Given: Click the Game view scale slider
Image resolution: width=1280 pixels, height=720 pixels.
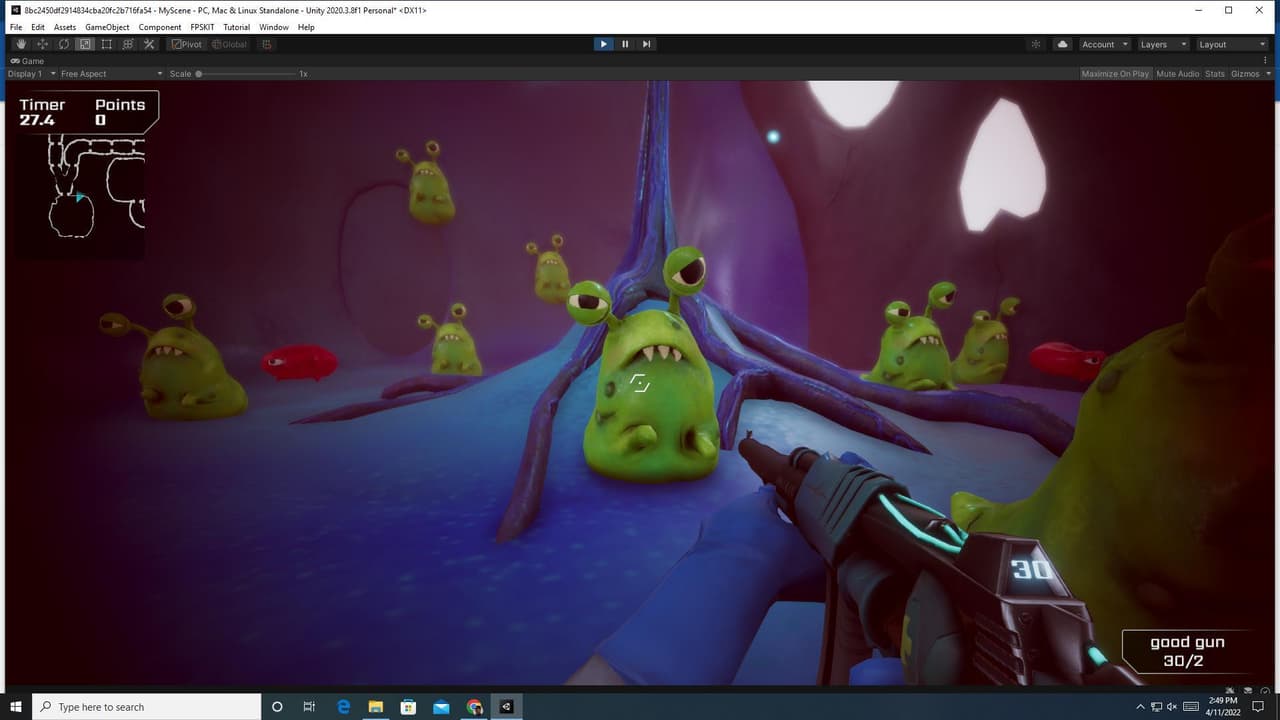Looking at the screenshot, I should 245,74.
